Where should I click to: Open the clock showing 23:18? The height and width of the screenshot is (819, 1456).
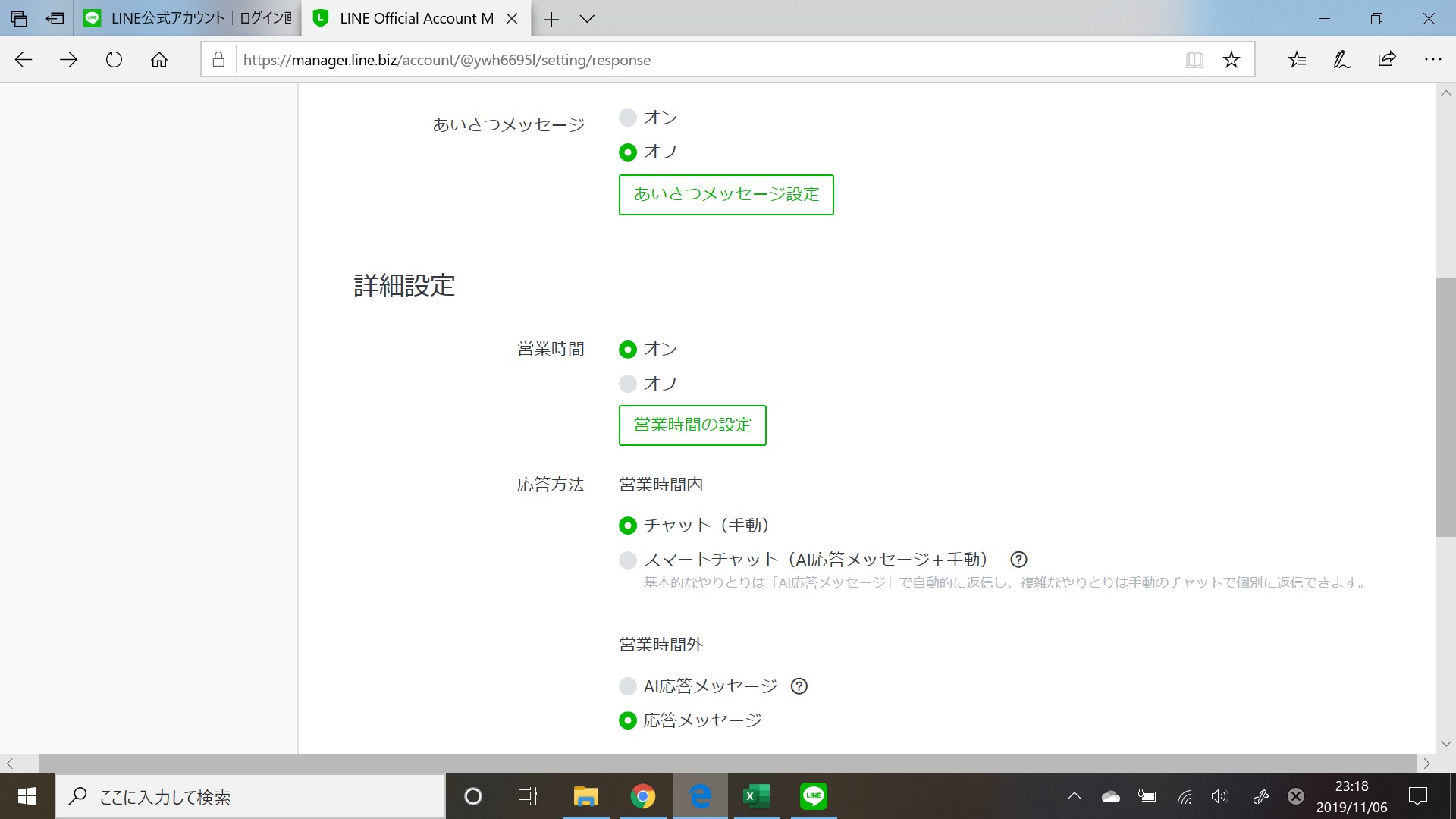(1351, 796)
